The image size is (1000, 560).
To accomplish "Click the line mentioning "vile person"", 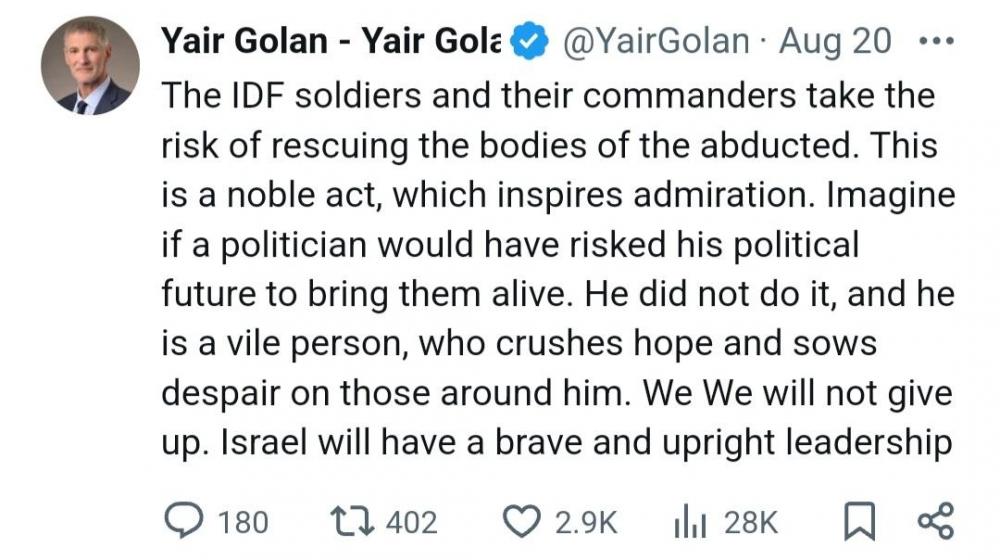I will click(518, 343).
